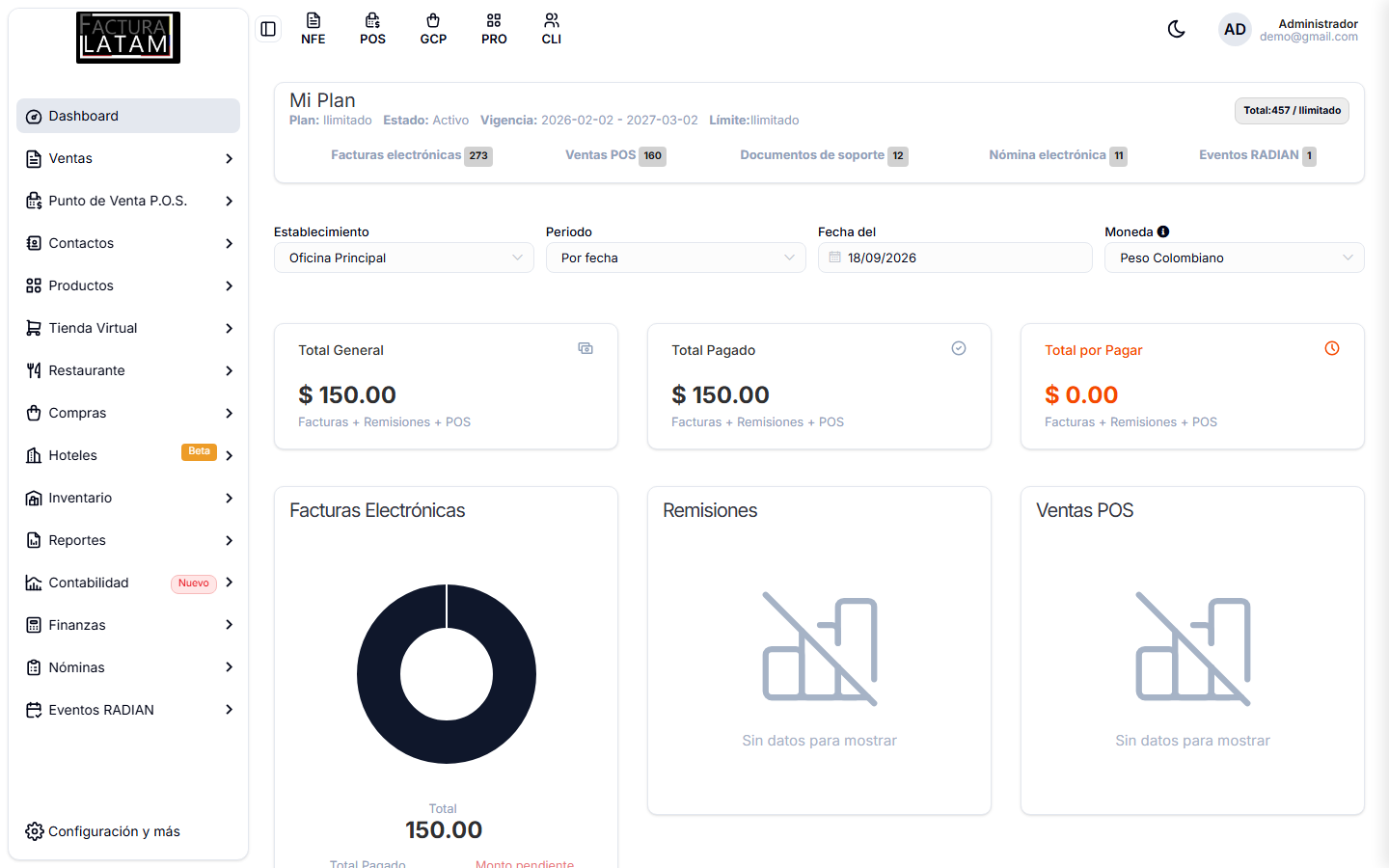Click the Inventario warehouse icon

click(x=34, y=498)
